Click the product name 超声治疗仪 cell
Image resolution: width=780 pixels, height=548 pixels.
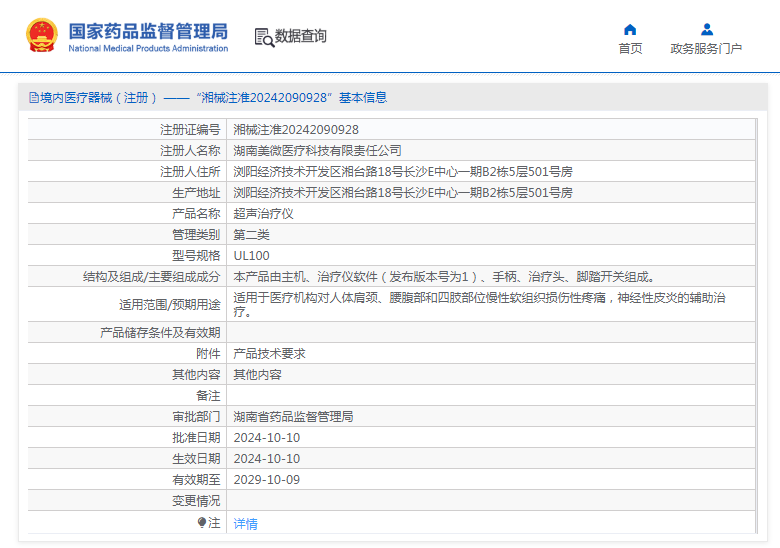pyautogui.click(x=490, y=214)
